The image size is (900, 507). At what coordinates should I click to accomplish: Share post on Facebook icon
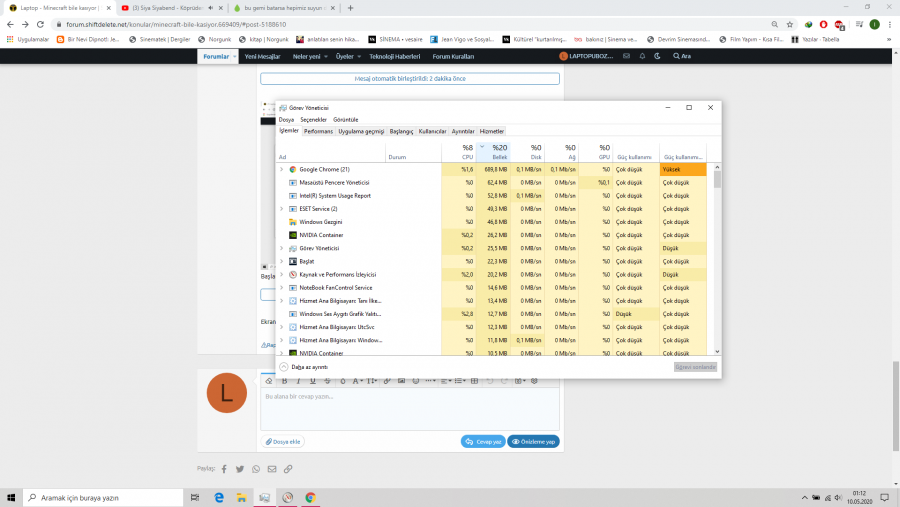pos(224,469)
